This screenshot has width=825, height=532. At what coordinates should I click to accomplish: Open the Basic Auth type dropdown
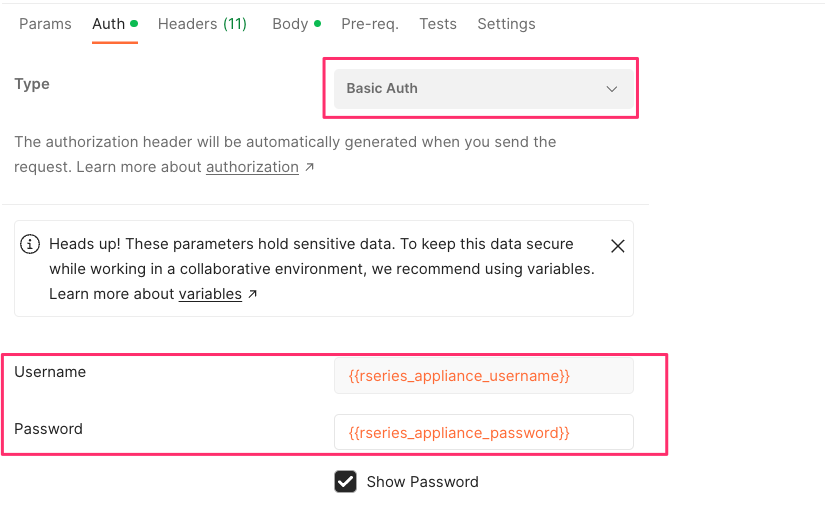(x=484, y=88)
